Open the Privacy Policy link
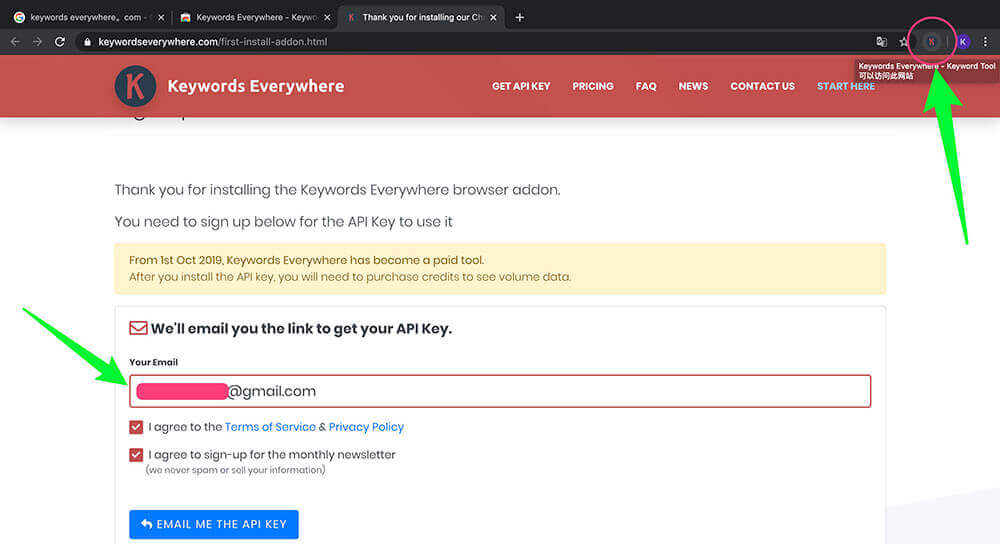 pos(366,427)
